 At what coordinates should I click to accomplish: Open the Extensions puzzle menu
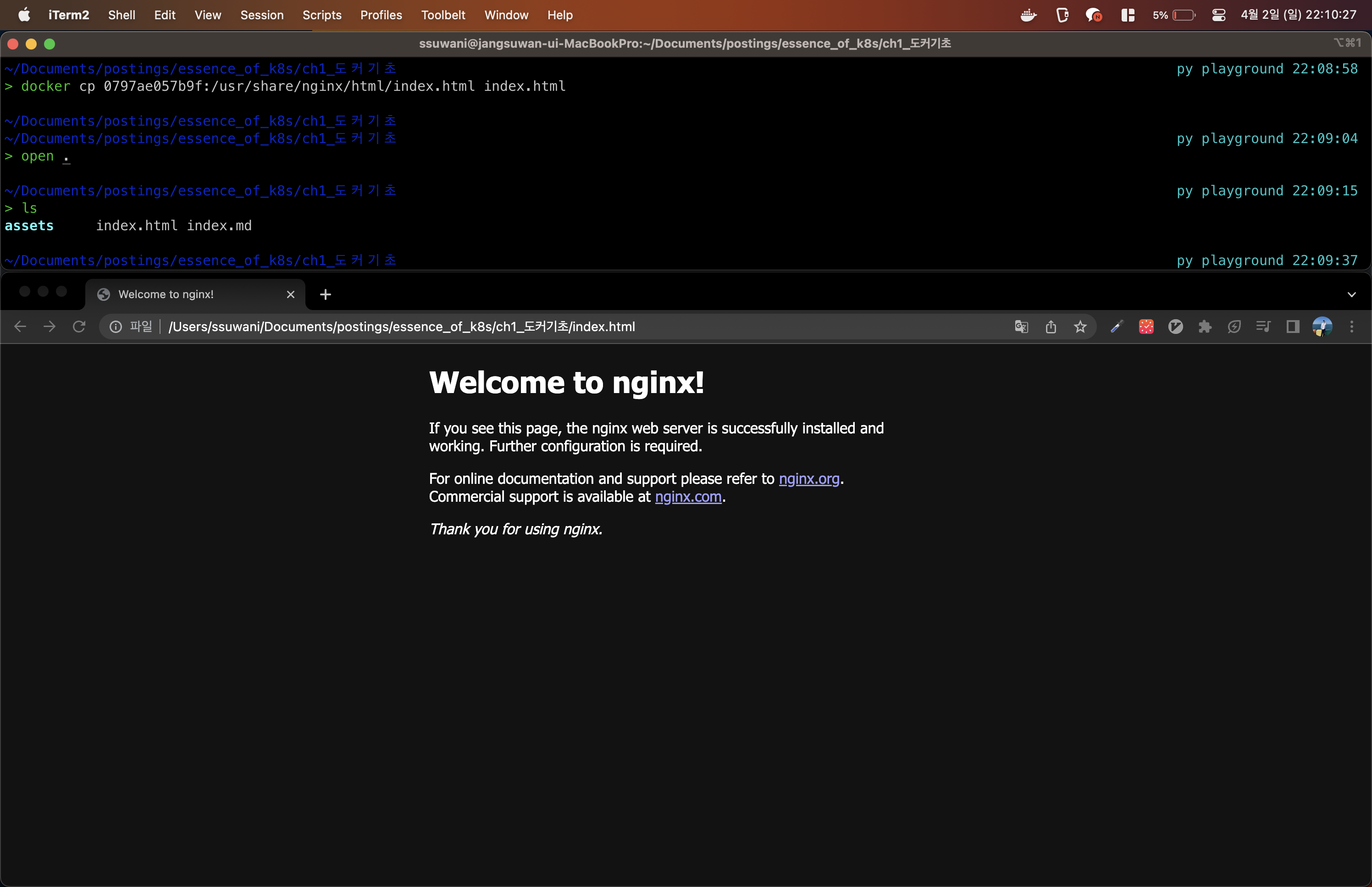(x=1205, y=327)
